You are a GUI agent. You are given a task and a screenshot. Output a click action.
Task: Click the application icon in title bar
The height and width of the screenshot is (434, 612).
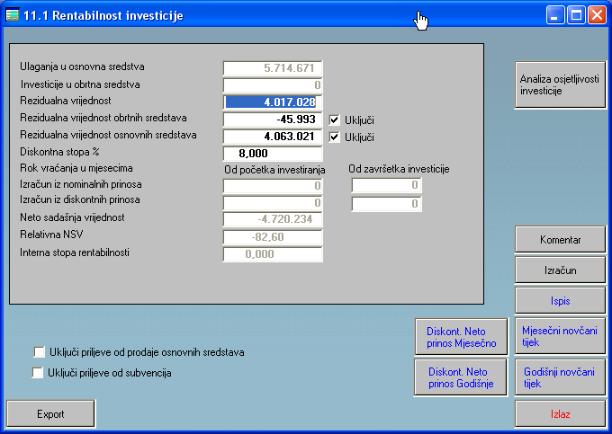(x=12, y=15)
